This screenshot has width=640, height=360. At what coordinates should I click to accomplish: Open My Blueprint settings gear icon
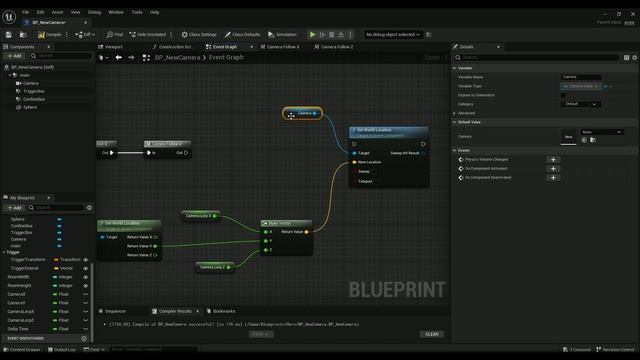pos(89,208)
